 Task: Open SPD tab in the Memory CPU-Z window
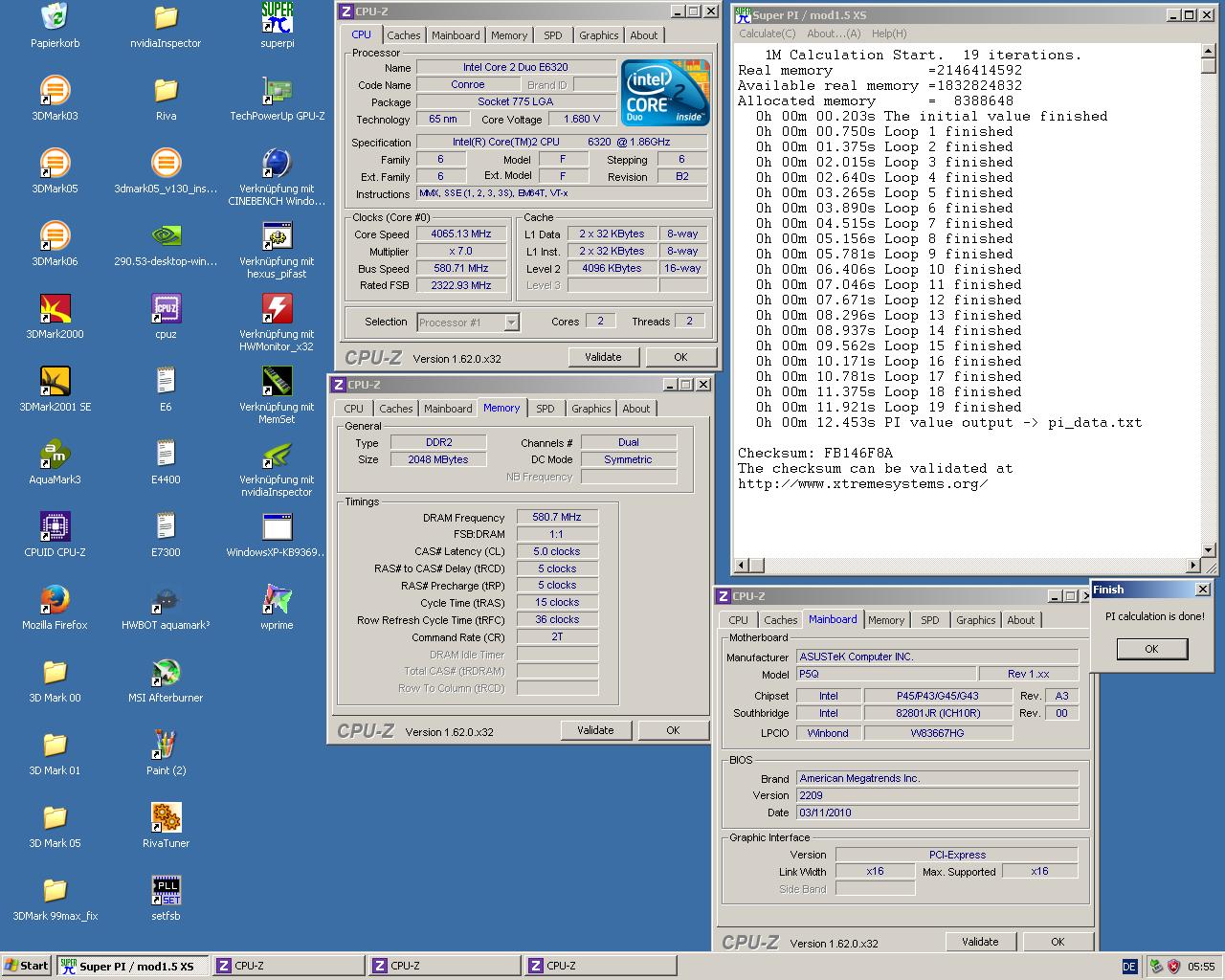(x=545, y=409)
